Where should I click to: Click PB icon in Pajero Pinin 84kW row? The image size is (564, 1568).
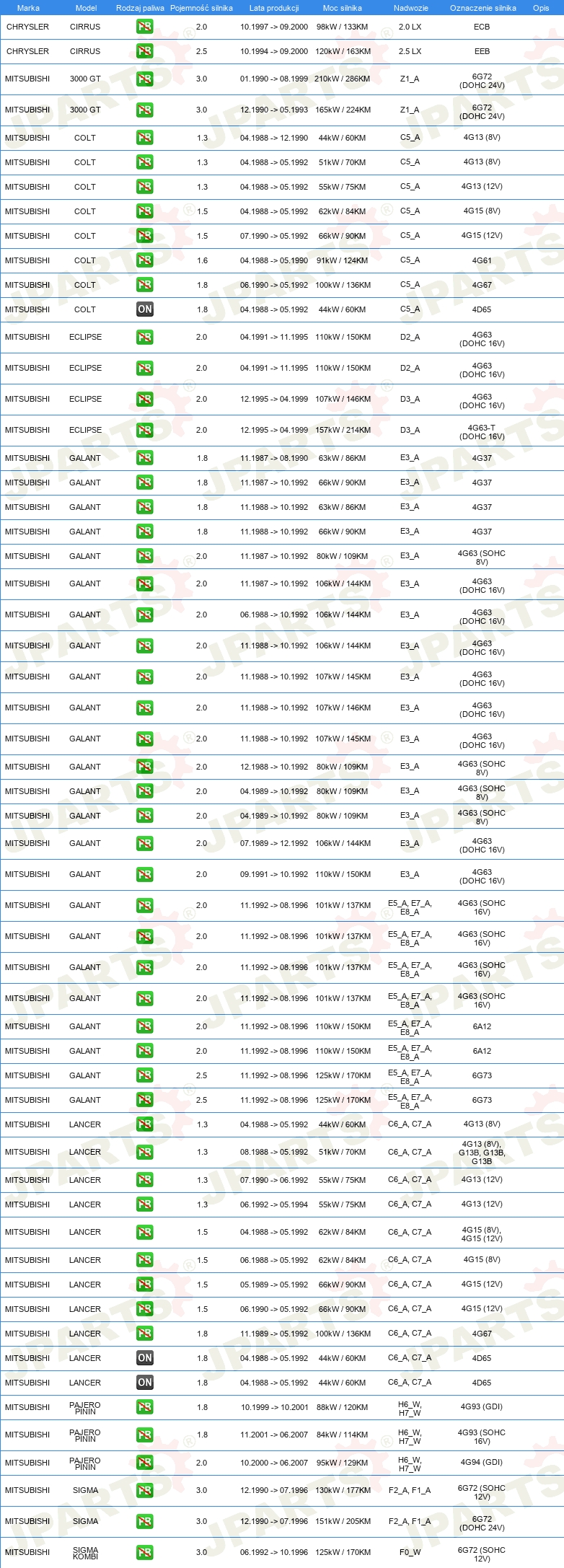144,1435
